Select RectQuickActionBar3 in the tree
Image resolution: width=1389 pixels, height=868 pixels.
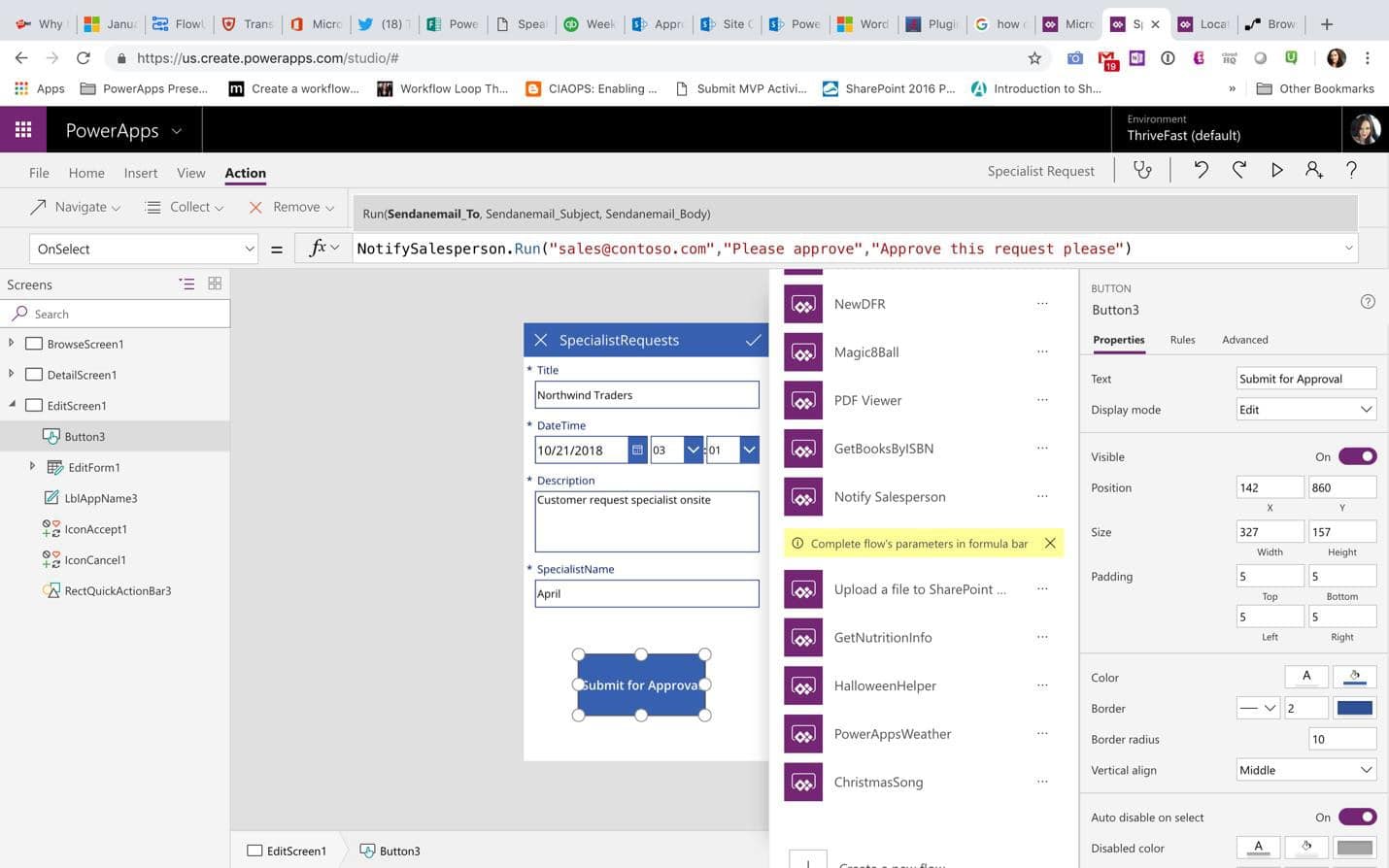pyautogui.click(x=118, y=590)
